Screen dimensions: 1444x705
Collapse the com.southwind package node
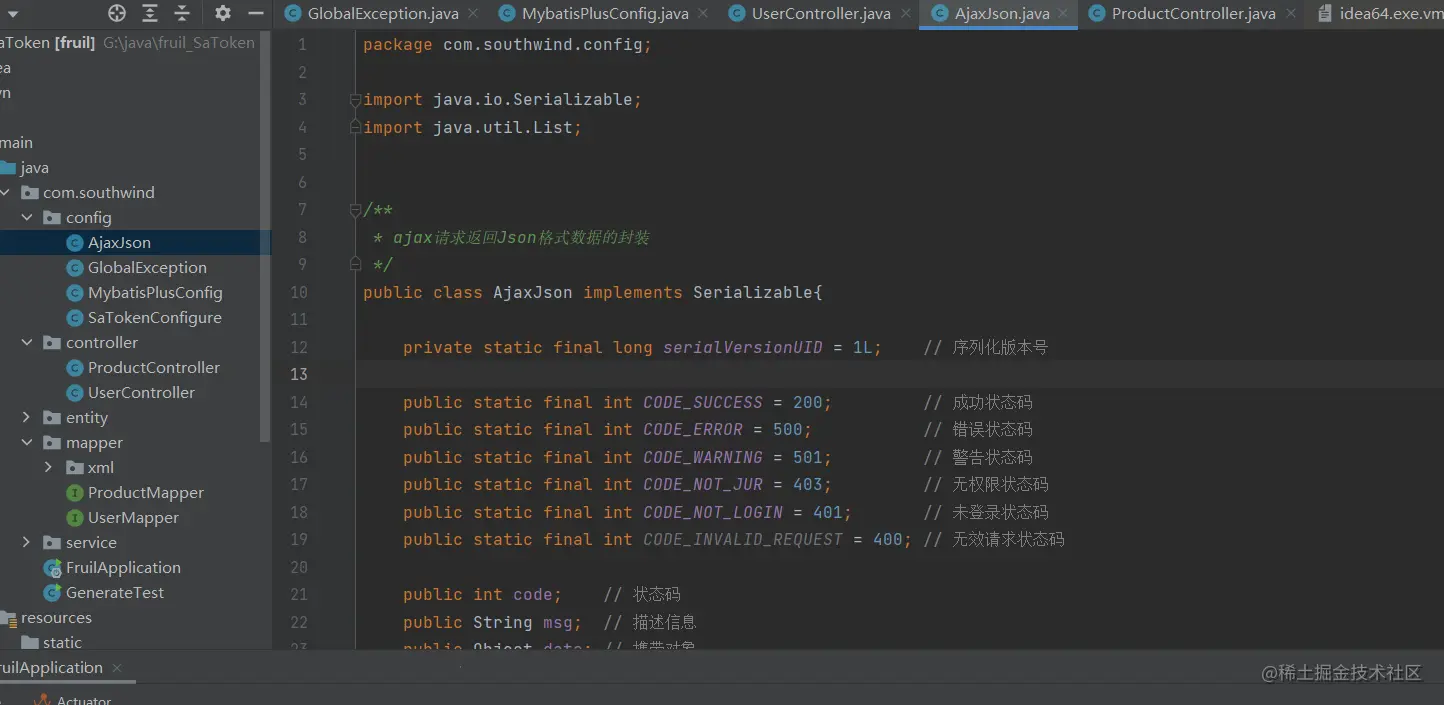pyautogui.click(x=6, y=193)
